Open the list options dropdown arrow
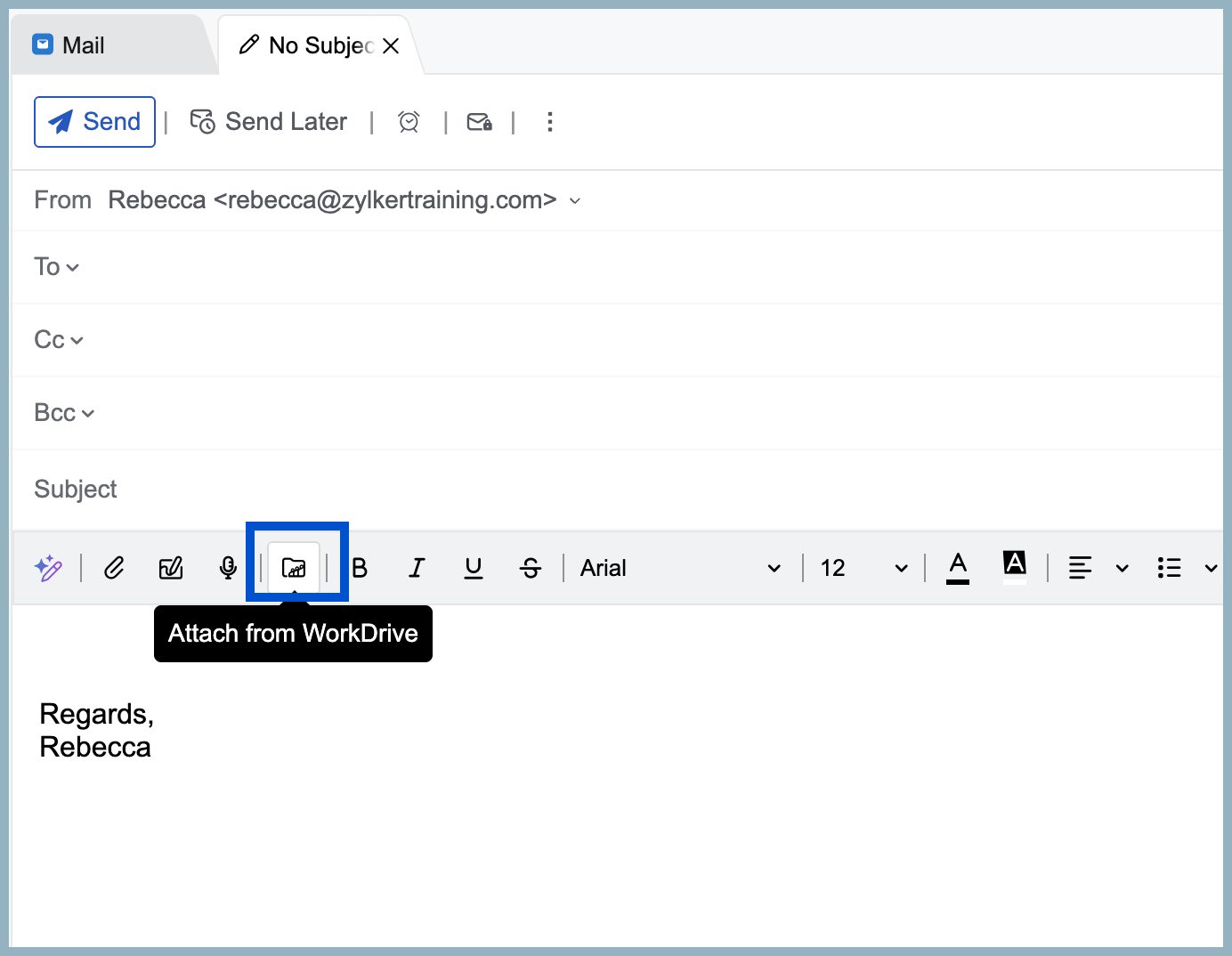The width and height of the screenshot is (1232, 956). click(1211, 568)
